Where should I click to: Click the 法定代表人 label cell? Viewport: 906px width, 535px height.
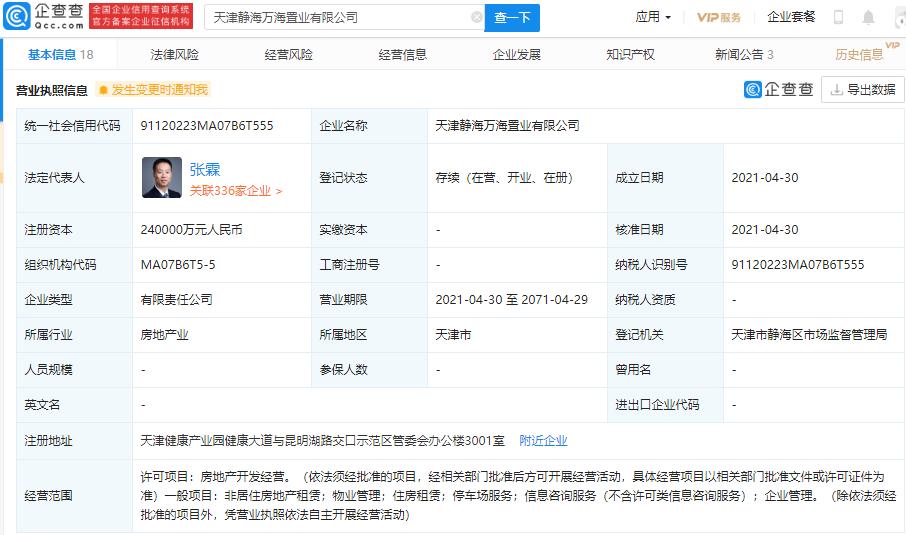point(75,177)
